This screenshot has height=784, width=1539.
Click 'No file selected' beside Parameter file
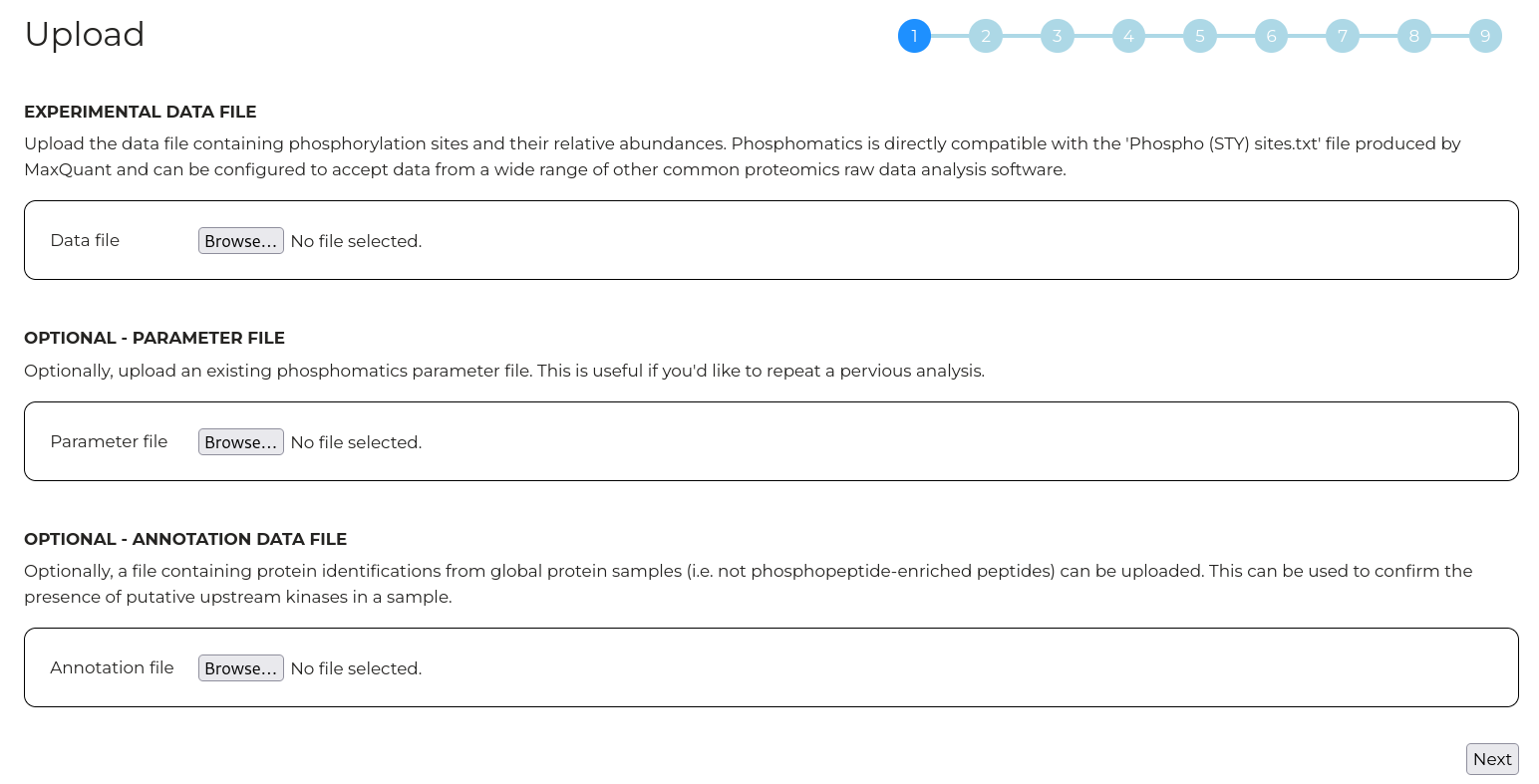tap(356, 442)
